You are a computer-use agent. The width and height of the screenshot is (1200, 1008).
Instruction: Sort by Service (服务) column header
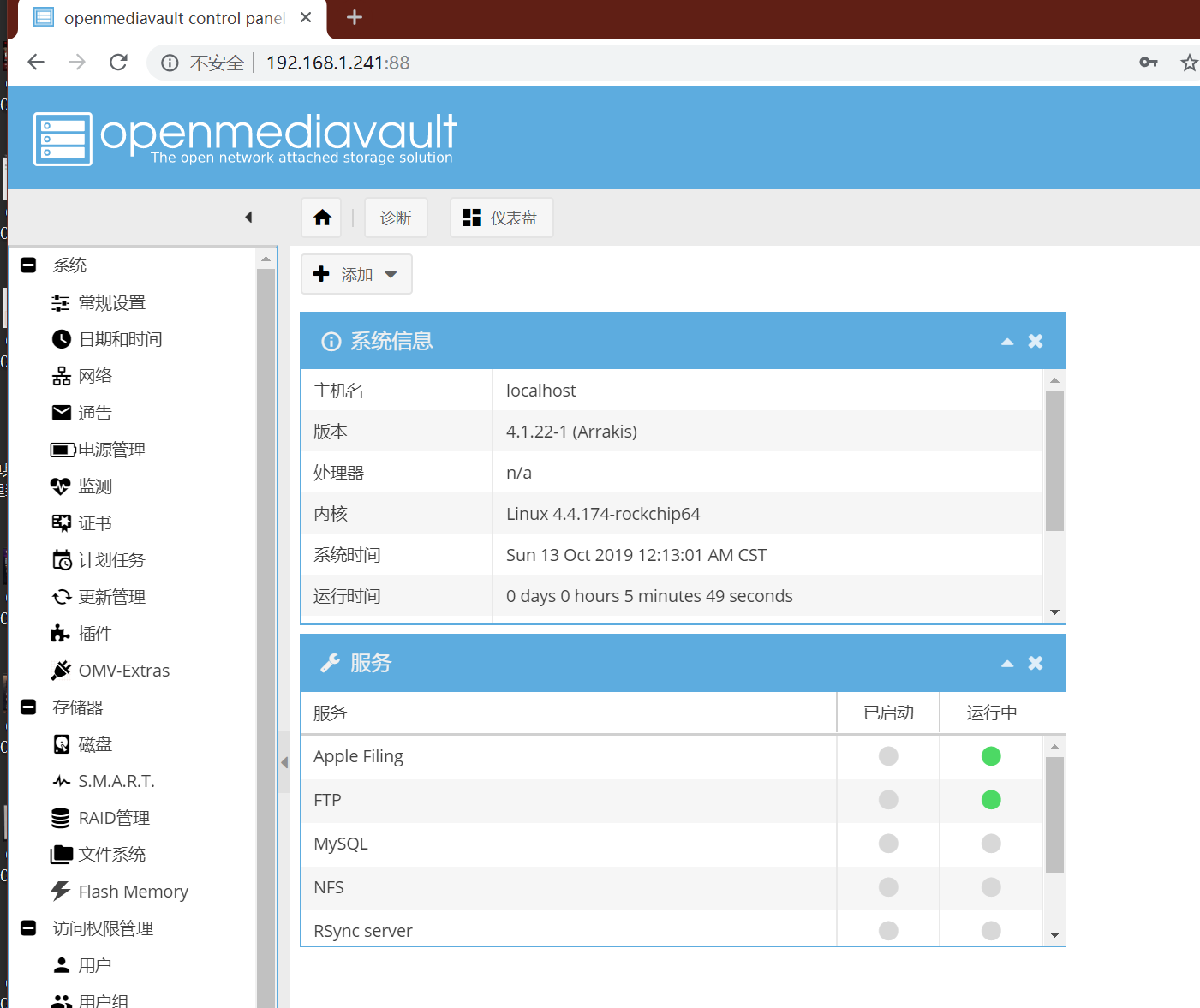tap(569, 713)
